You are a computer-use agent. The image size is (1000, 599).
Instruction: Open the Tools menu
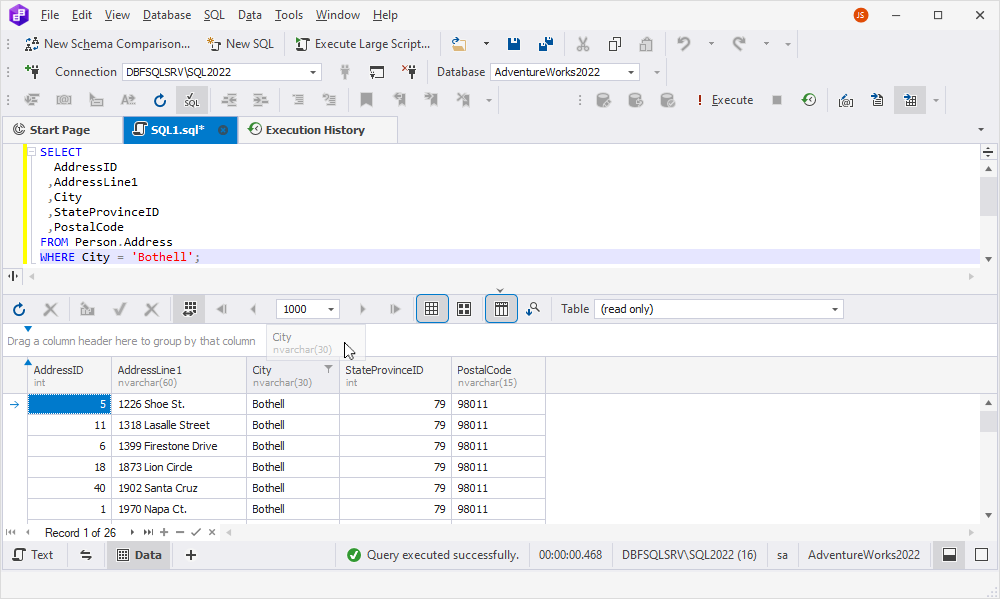[288, 15]
